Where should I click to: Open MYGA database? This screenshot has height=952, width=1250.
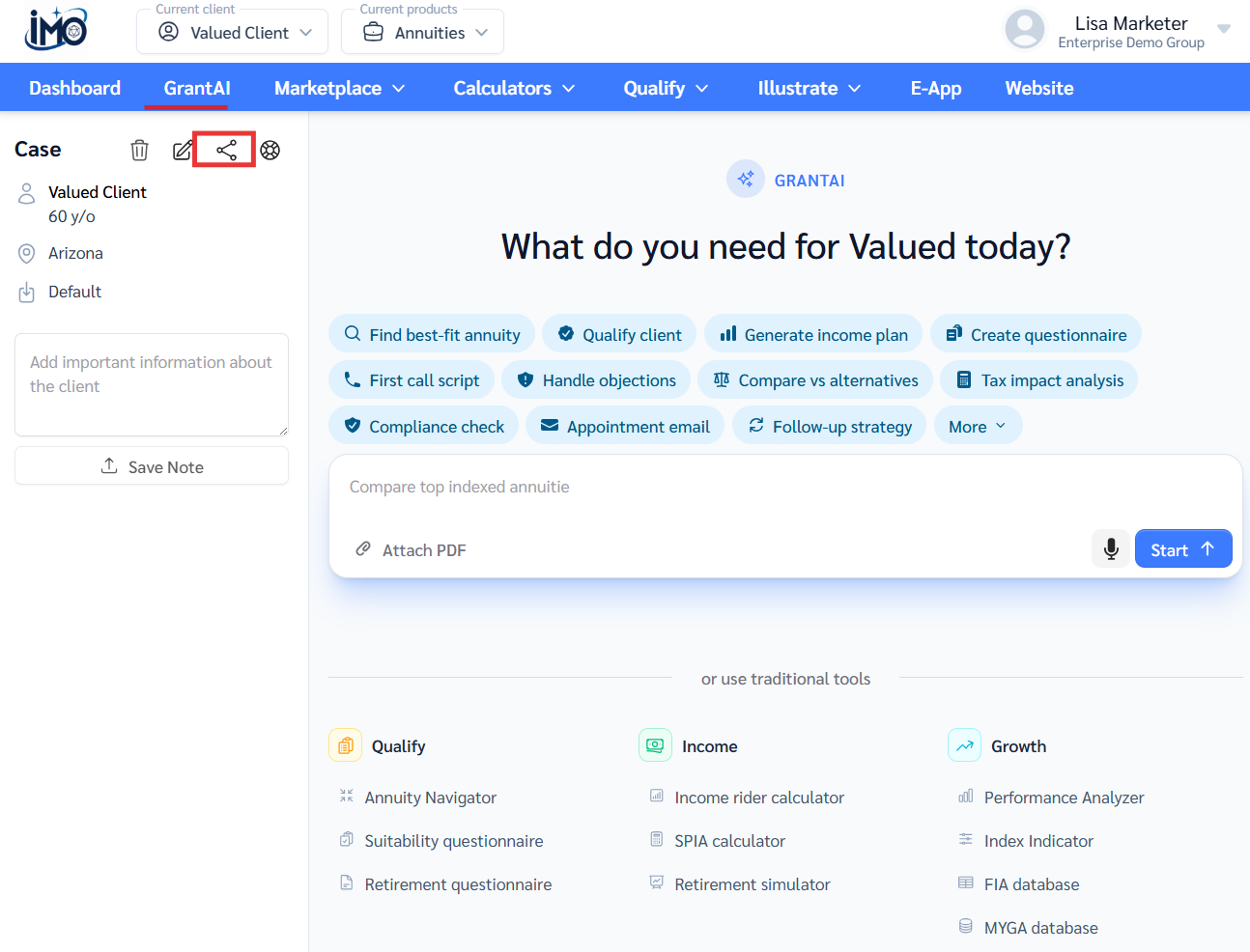pyautogui.click(x=1040, y=928)
